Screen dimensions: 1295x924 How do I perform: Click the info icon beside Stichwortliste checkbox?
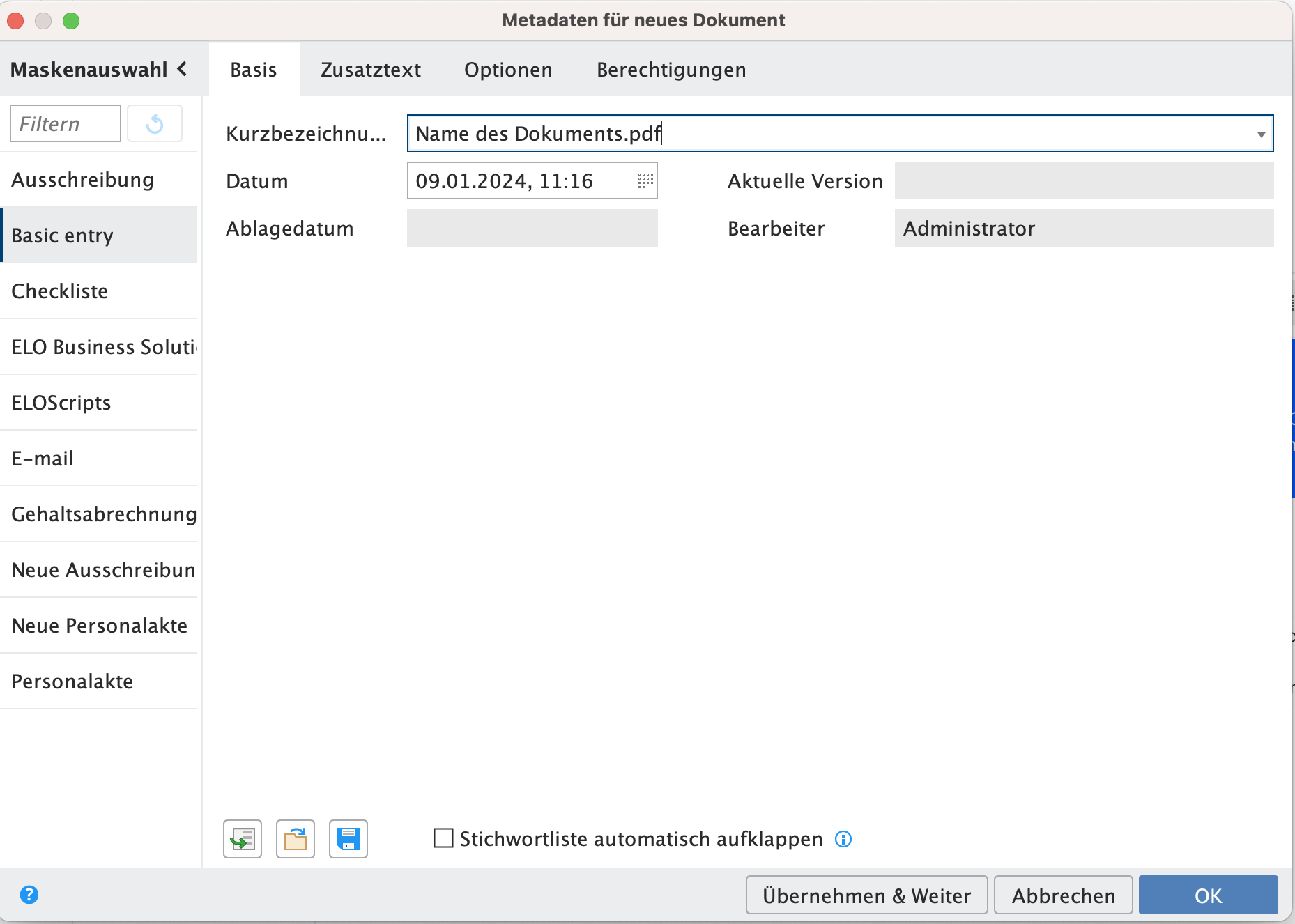(x=843, y=839)
